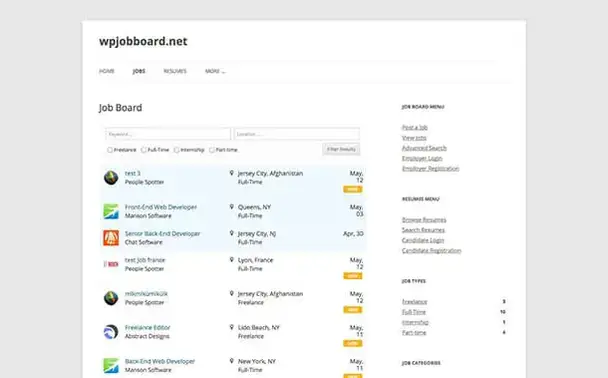The height and width of the screenshot is (378, 608).
Task: Open the test 3 job listing
Action: click(x=133, y=173)
